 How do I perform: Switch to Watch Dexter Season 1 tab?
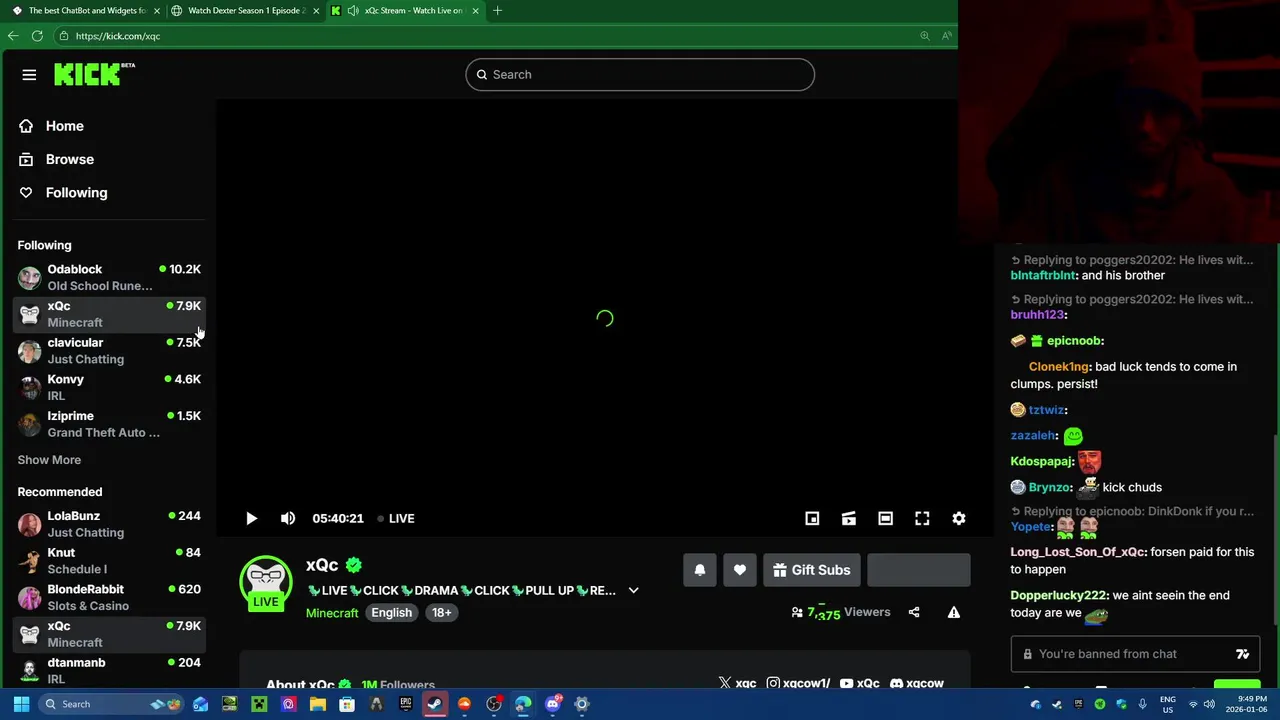244,10
